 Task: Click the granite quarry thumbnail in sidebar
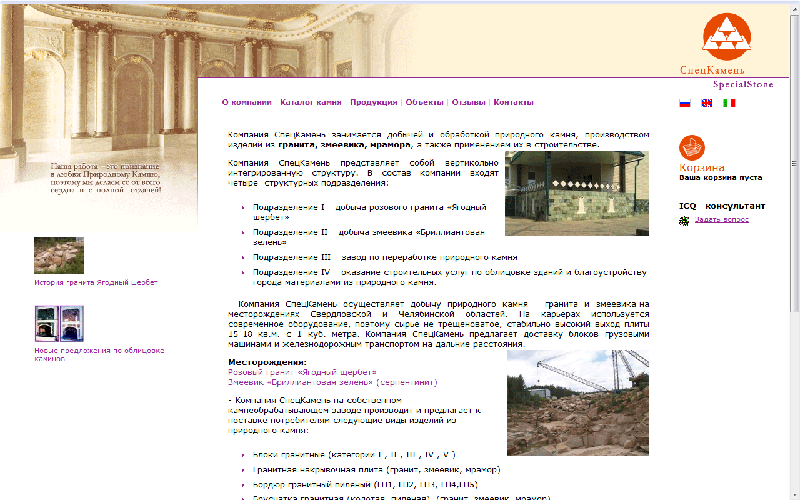pyautogui.click(x=59, y=256)
